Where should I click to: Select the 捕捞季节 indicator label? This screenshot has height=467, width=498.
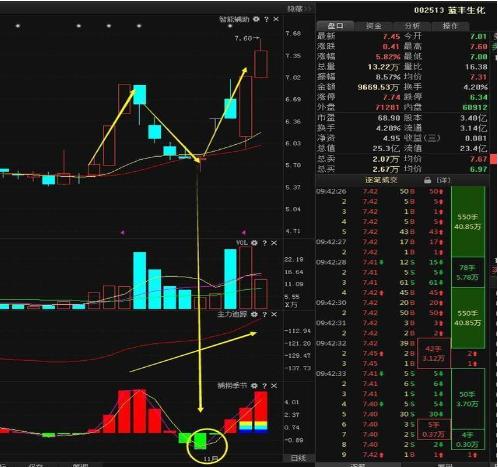click(x=232, y=385)
